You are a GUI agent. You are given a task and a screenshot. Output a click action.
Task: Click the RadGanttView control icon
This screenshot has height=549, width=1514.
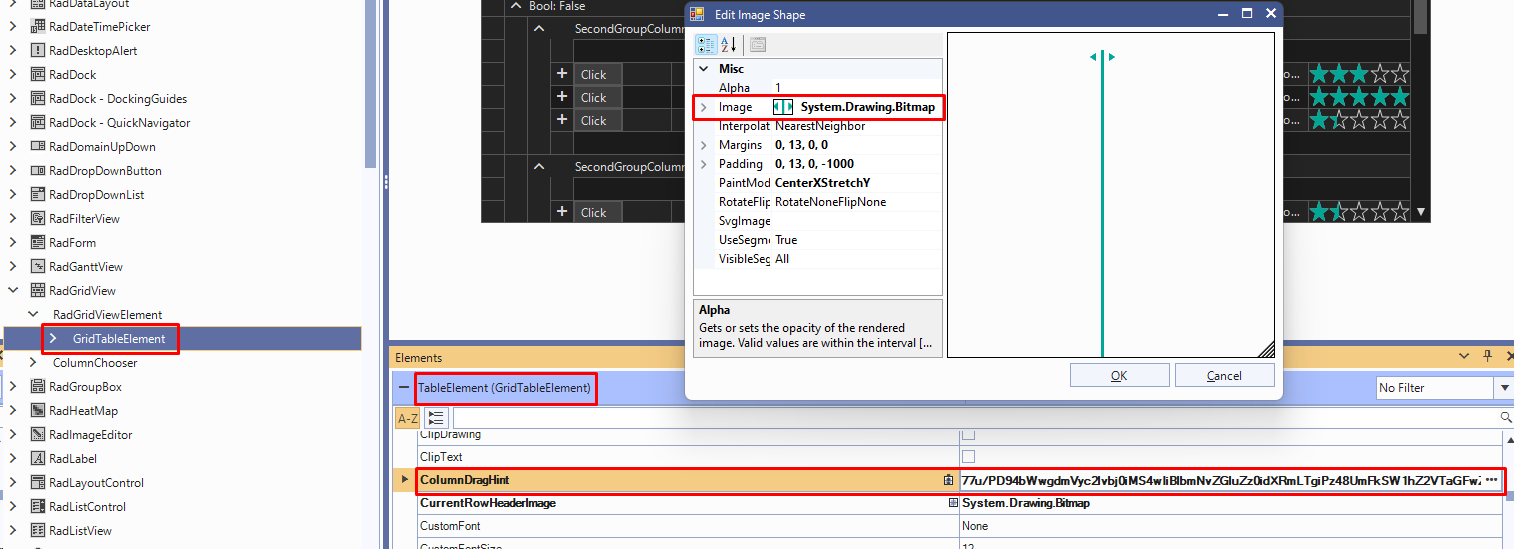[x=38, y=267]
